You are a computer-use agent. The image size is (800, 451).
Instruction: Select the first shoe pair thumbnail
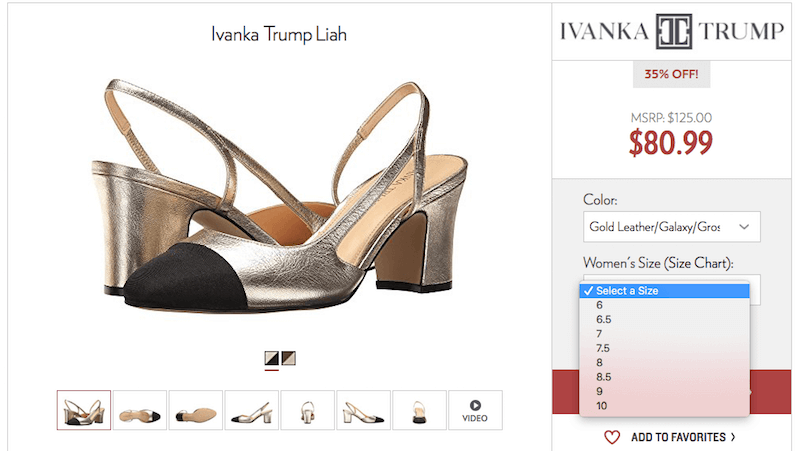84,410
